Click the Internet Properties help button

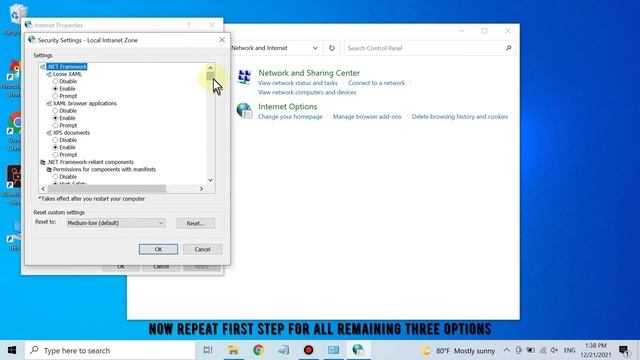coord(189,25)
